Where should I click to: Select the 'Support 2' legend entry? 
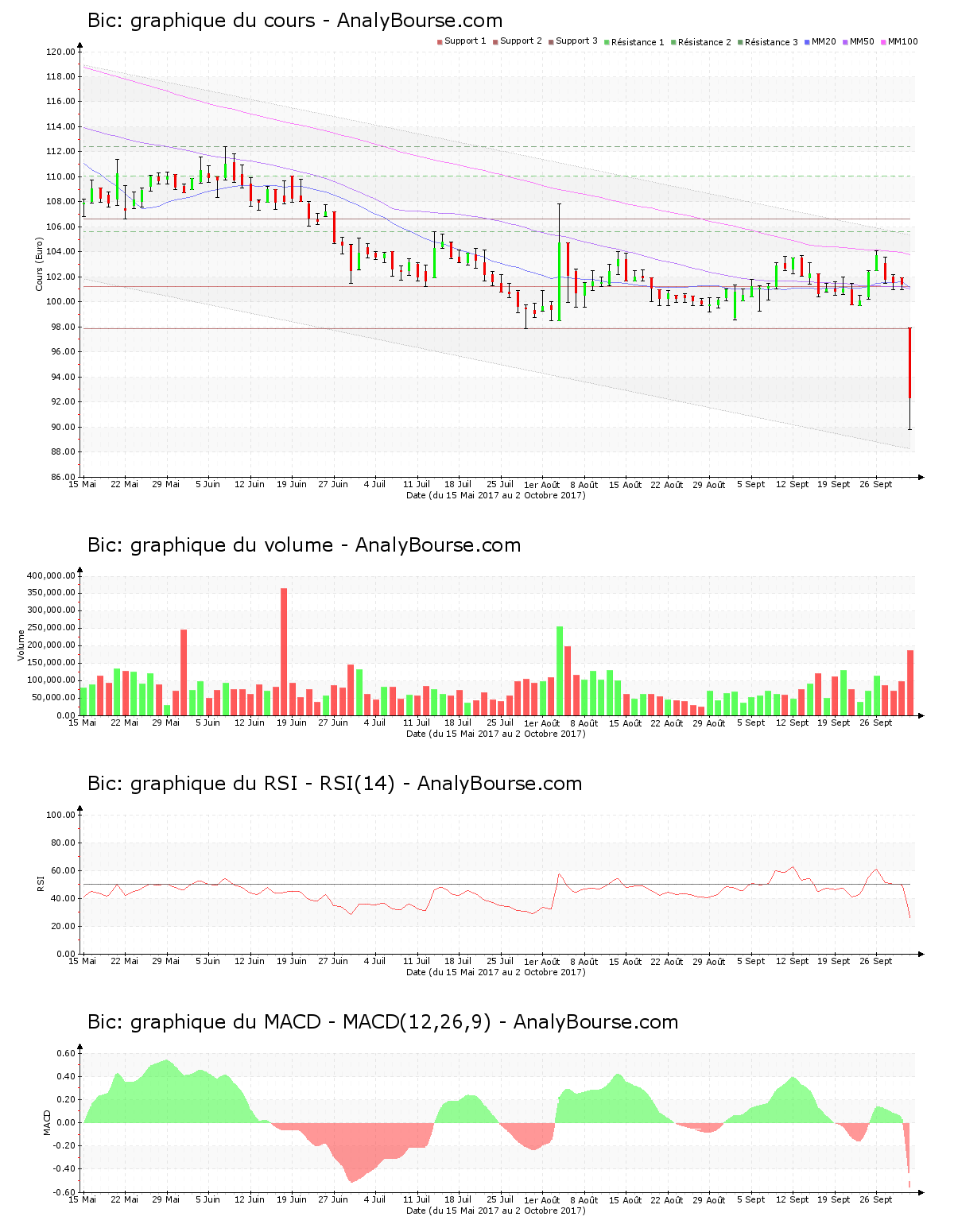coord(517,41)
